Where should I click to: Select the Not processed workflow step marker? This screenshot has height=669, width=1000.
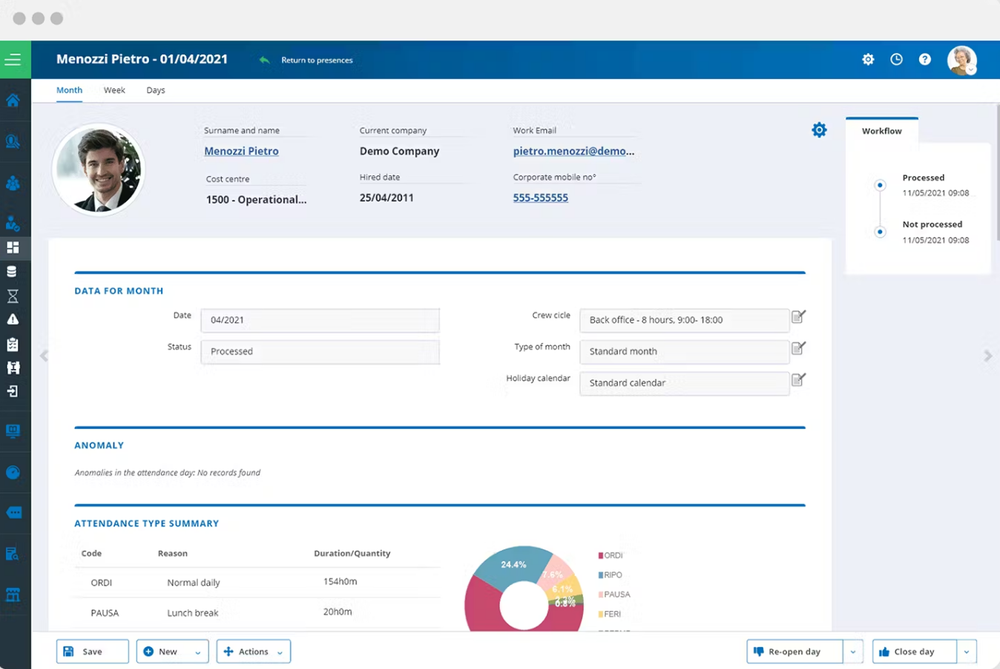[880, 232]
